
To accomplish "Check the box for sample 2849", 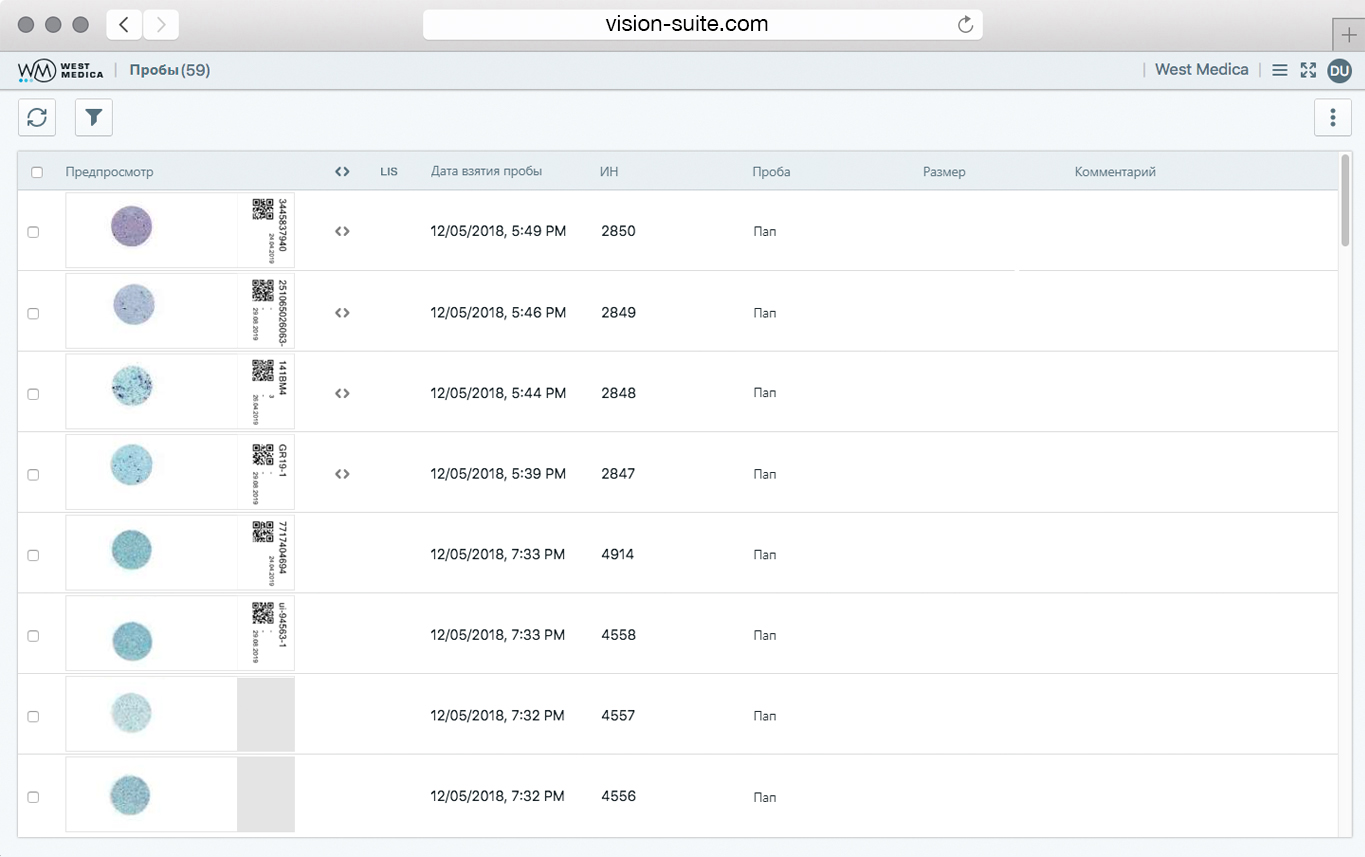I will (x=33, y=313).
